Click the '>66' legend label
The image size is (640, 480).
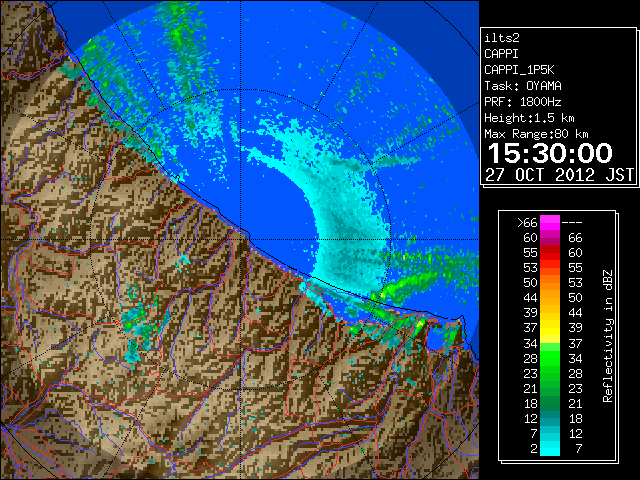click(x=527, y=223)
